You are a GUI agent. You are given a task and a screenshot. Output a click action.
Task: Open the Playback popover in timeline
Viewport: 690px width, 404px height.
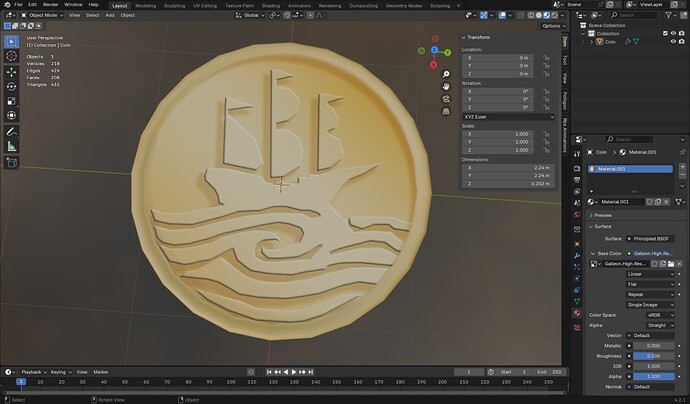33,372
